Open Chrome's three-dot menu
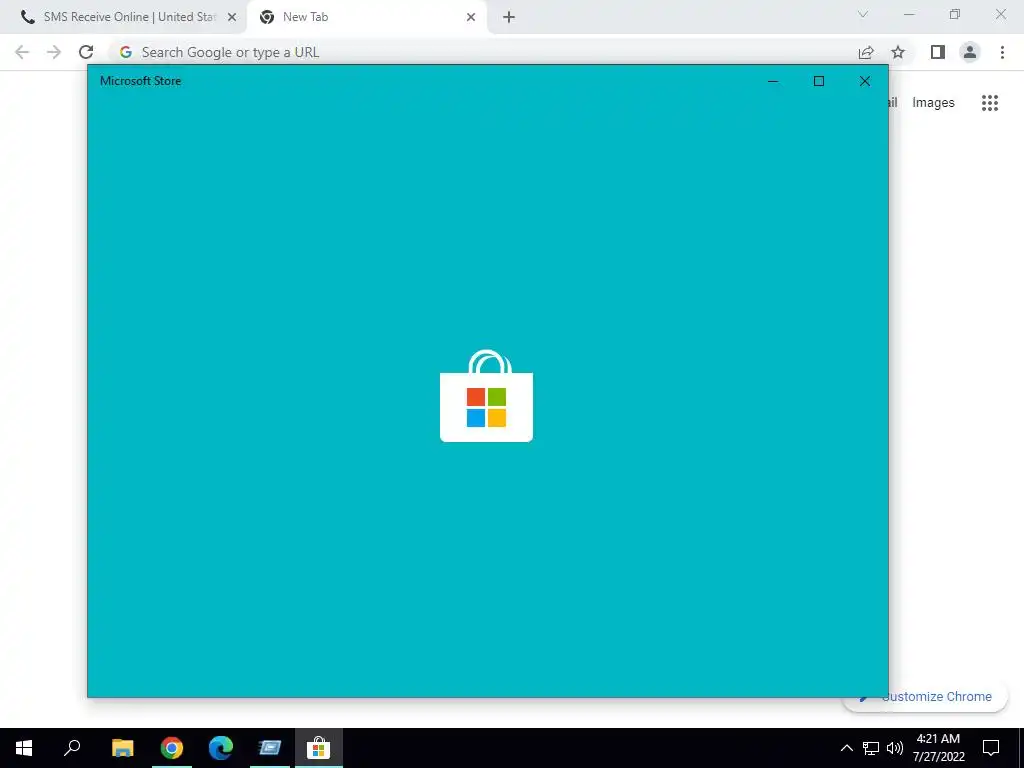Screen dimensions: 1024x768 [x=1002, y=52]
